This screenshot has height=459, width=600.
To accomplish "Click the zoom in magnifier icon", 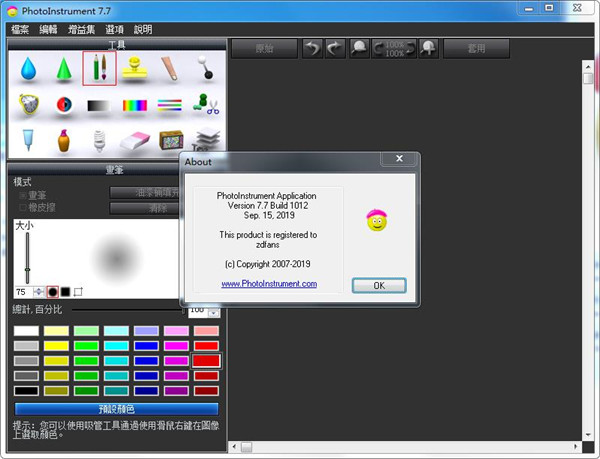I will tap(428, 49).
